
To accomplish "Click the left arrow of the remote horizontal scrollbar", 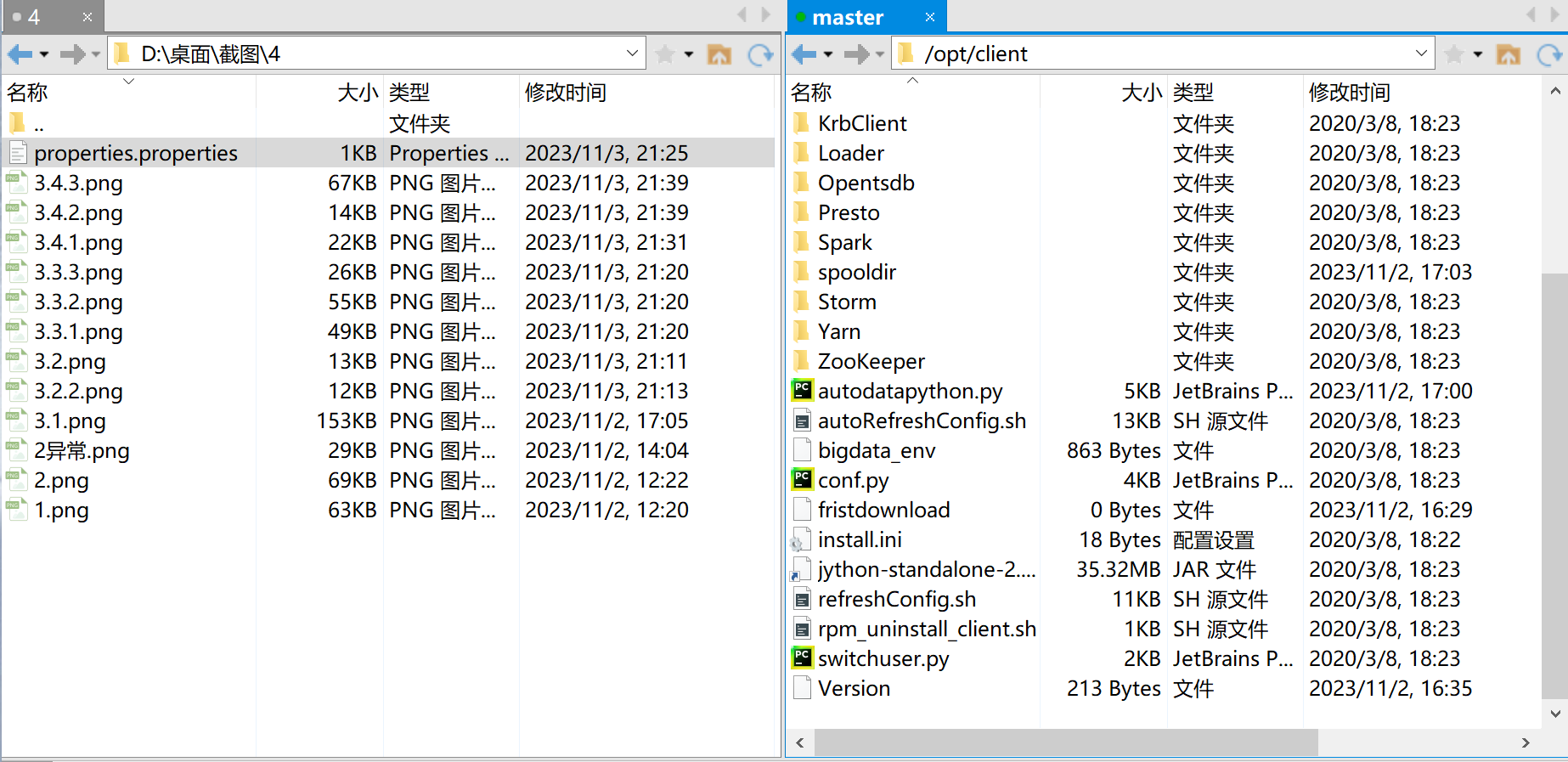I will pyautogui.click(x=800, y=742).
